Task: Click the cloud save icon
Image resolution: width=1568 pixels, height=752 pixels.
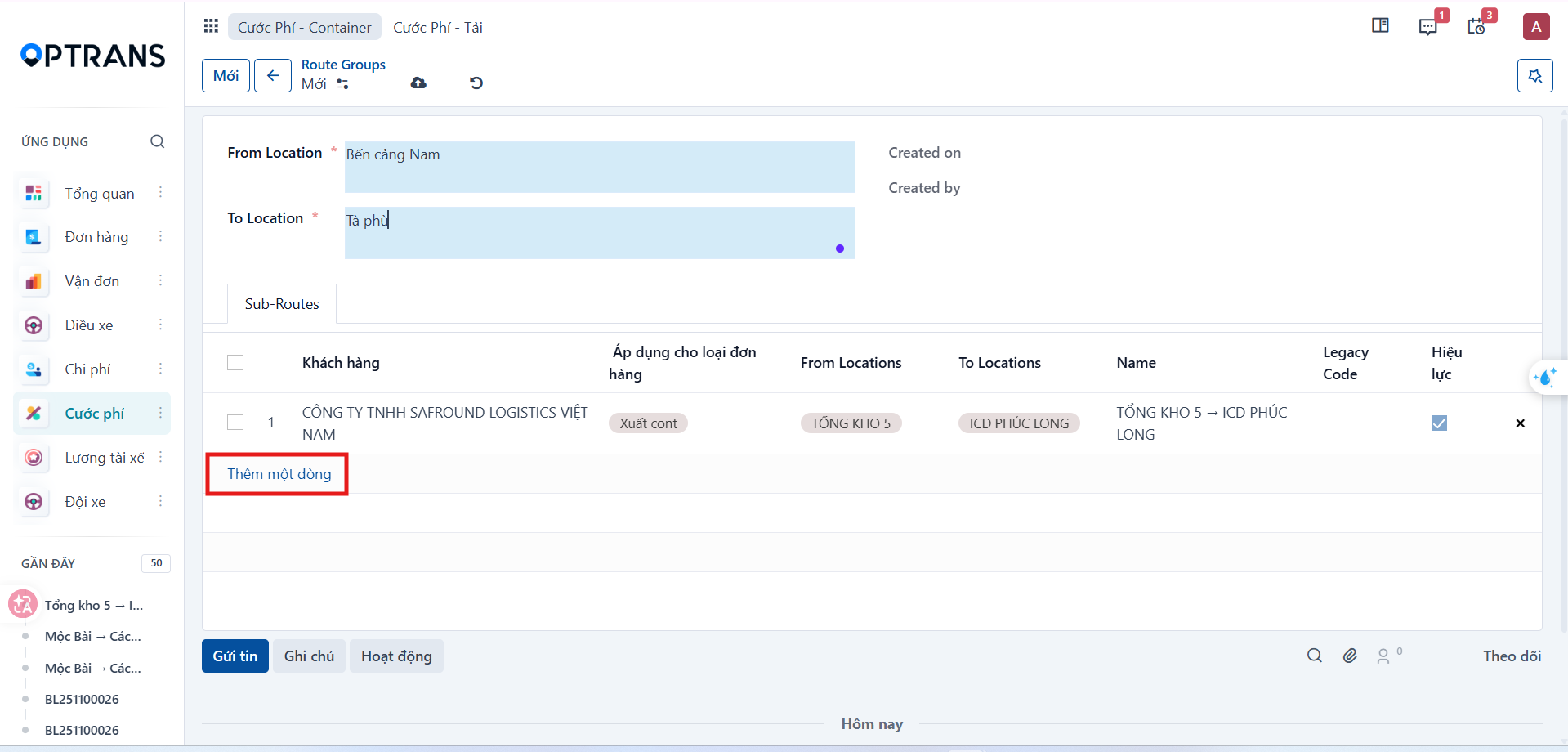Action: coord(418,83)
